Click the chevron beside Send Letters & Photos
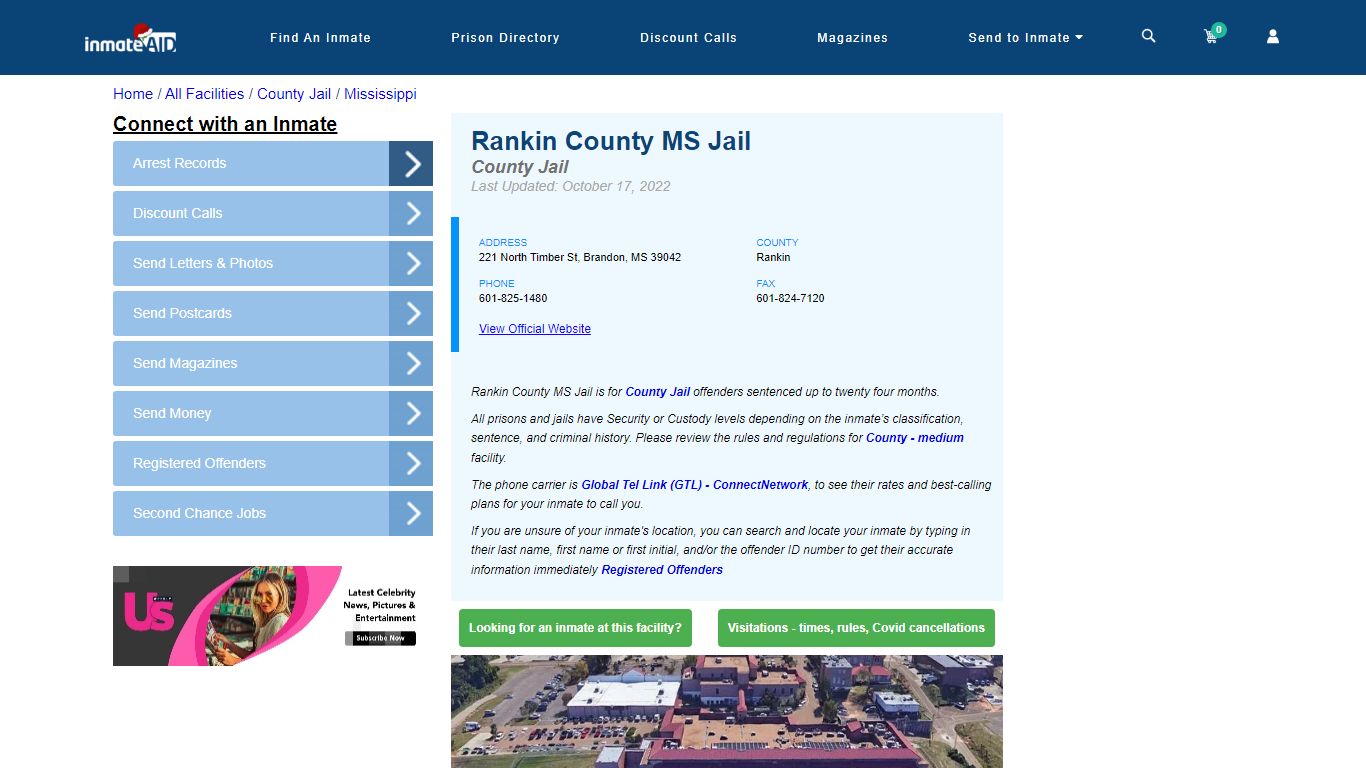The image size is (1366, 768). coord(411,263)
